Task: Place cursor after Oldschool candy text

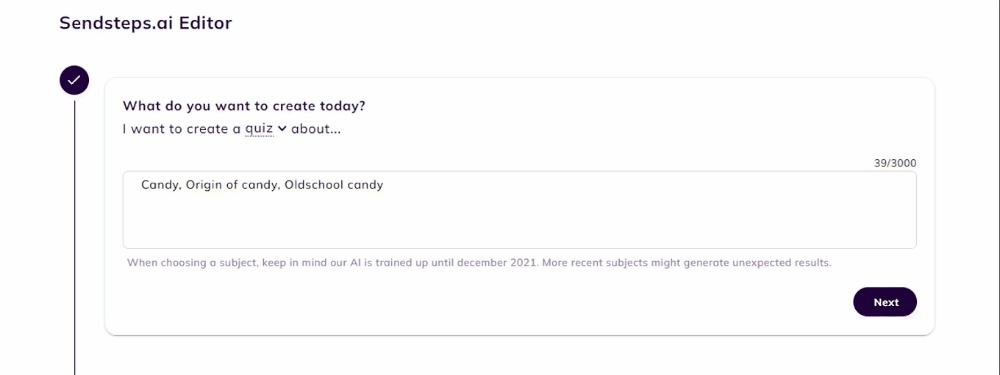Action: pos(384,185)
